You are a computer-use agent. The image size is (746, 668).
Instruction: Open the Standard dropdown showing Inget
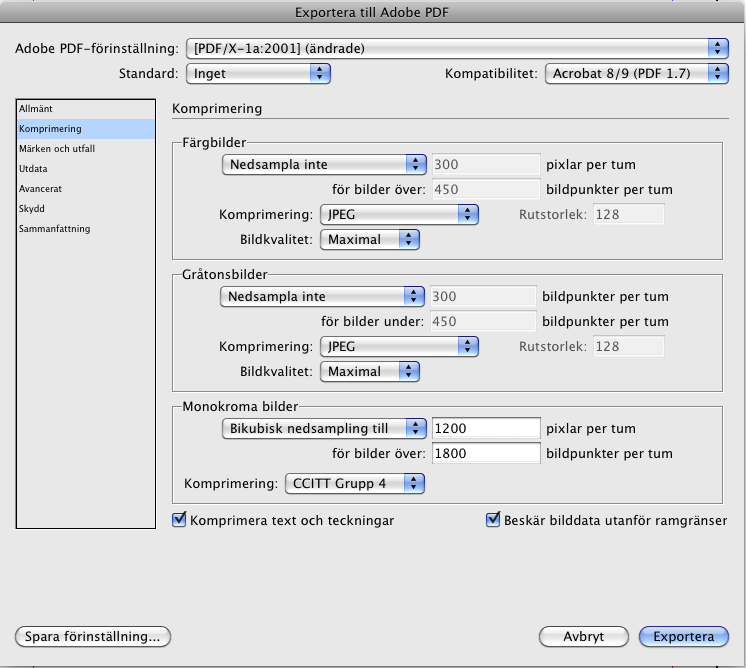[x=258, y=73]
